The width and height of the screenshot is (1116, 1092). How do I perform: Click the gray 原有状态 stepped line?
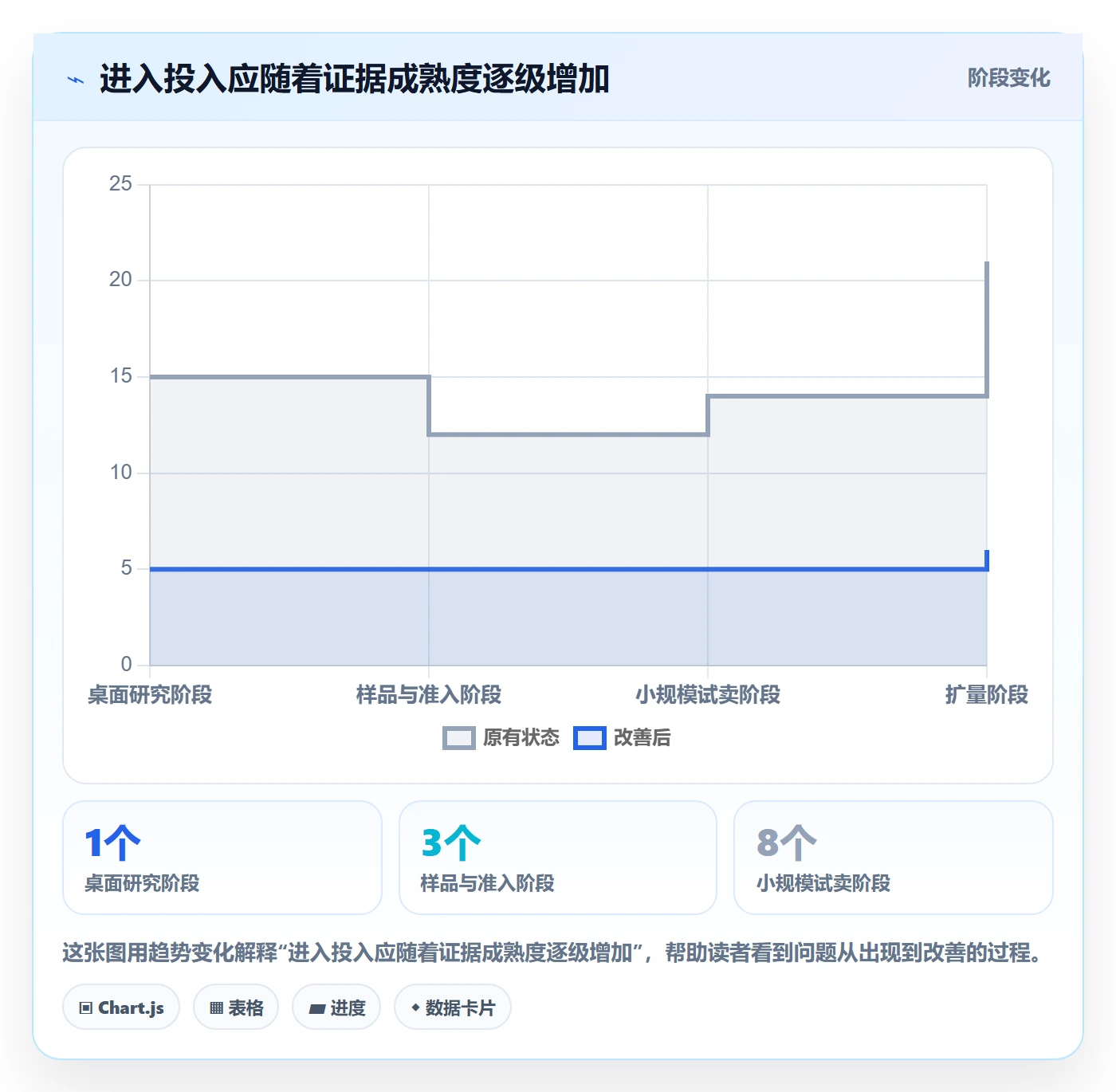tap(568, 434)
